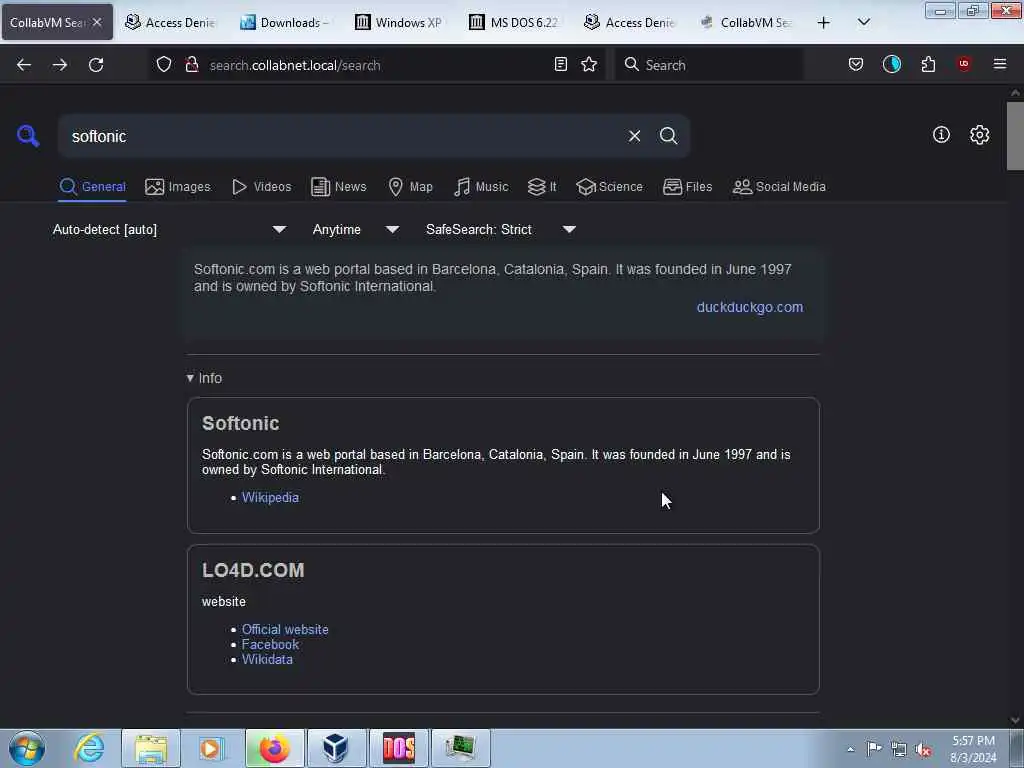Reload the current page
Screen dimensions: 1024x768
click(x=96, y=65)
